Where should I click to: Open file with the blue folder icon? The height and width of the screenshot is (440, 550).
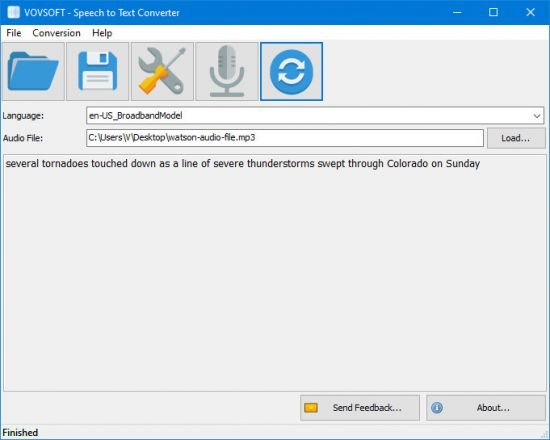coord(33,72)
